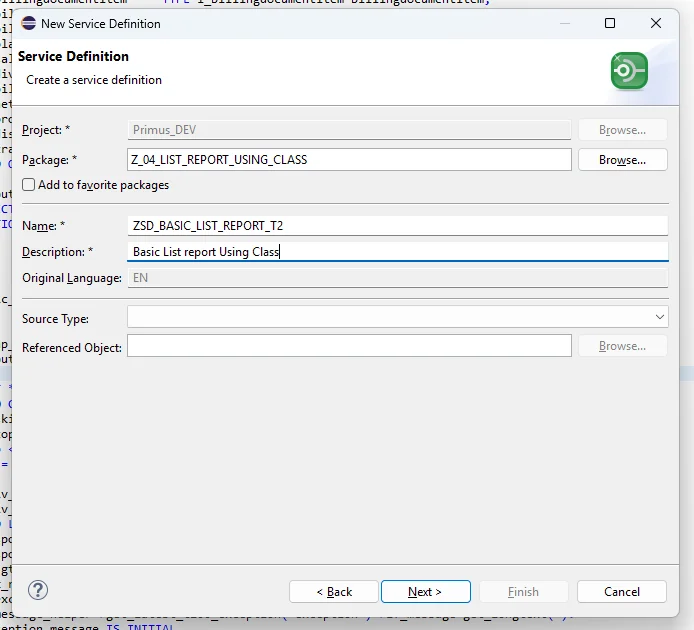Maximize the New Service Definition dialog
Viewport: 694px width, 630px height.
pos(610,23)
